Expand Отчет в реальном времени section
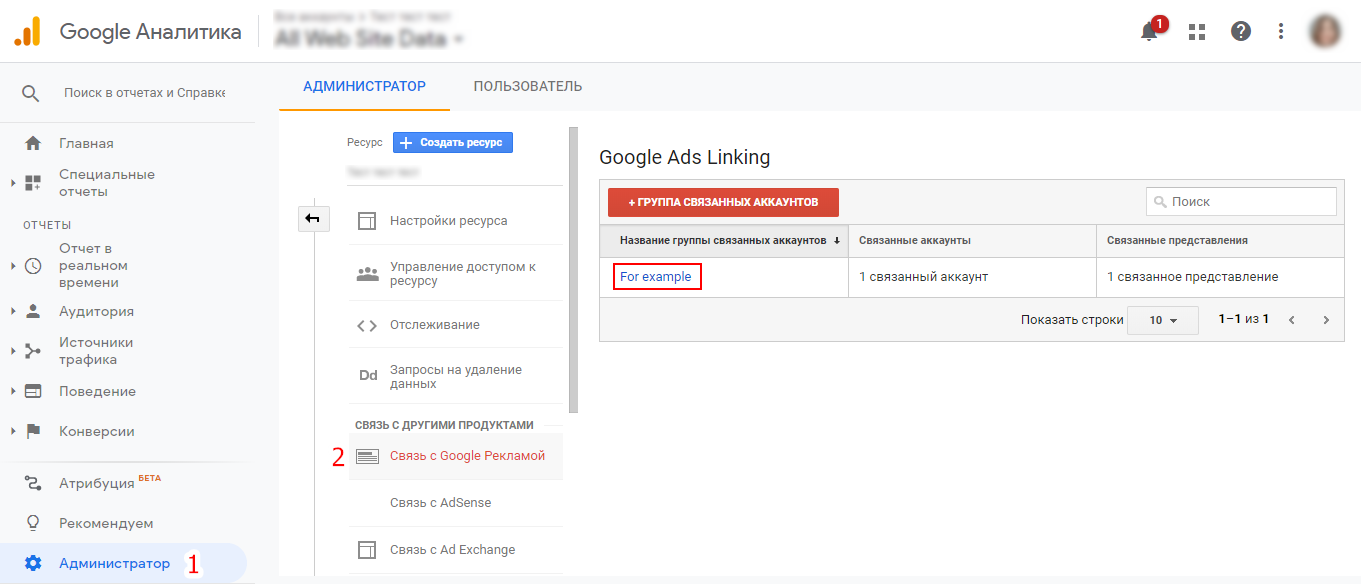1361x584 pixels. 13,266
